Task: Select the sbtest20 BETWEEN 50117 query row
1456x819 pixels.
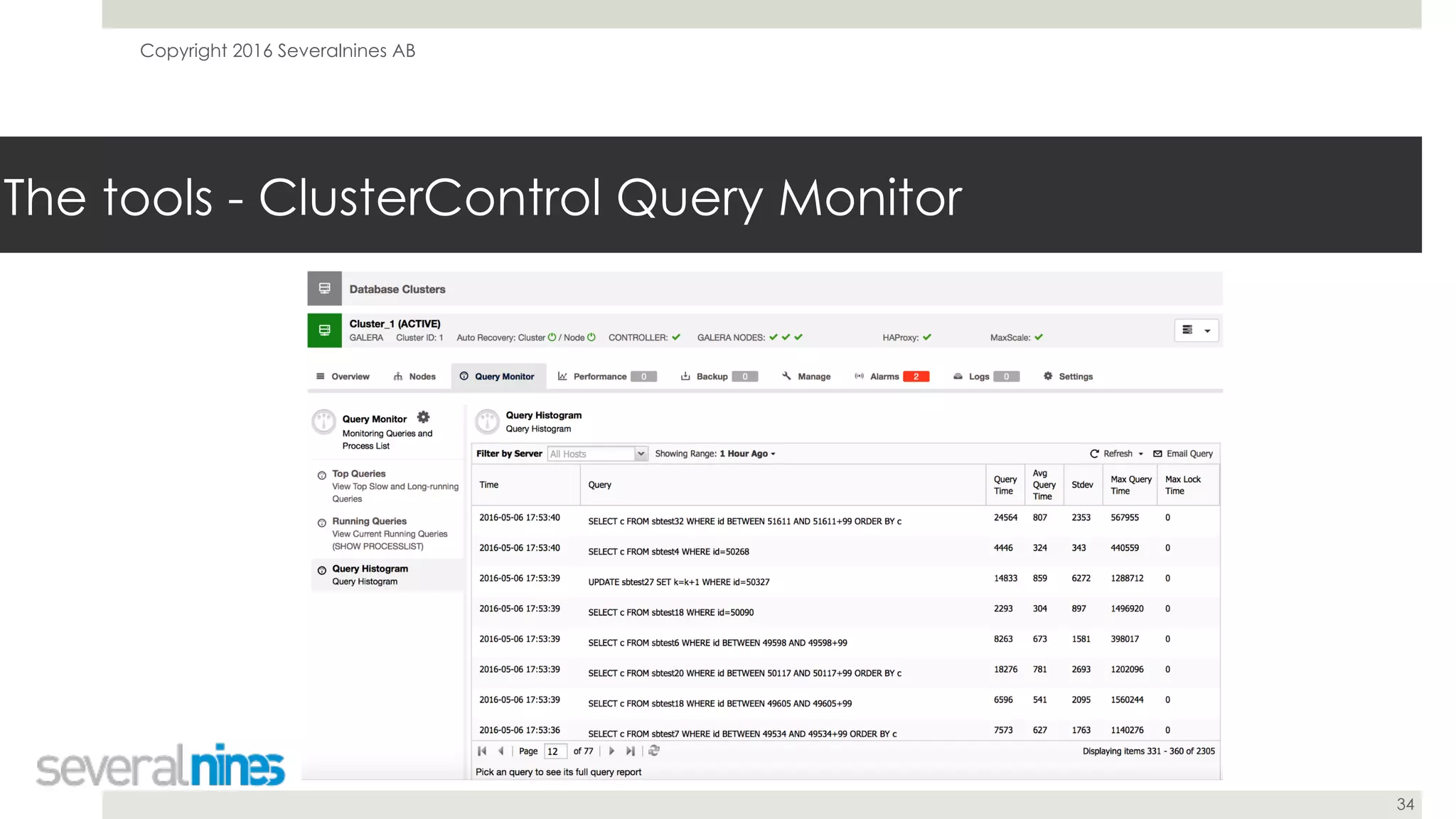Action: (845, 673)
